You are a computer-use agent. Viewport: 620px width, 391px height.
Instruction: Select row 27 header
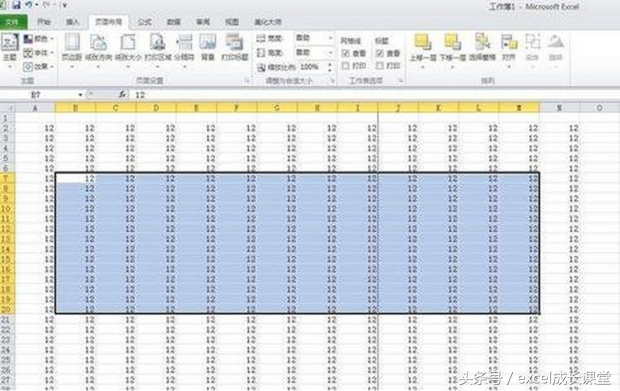(x=7, y=380)
